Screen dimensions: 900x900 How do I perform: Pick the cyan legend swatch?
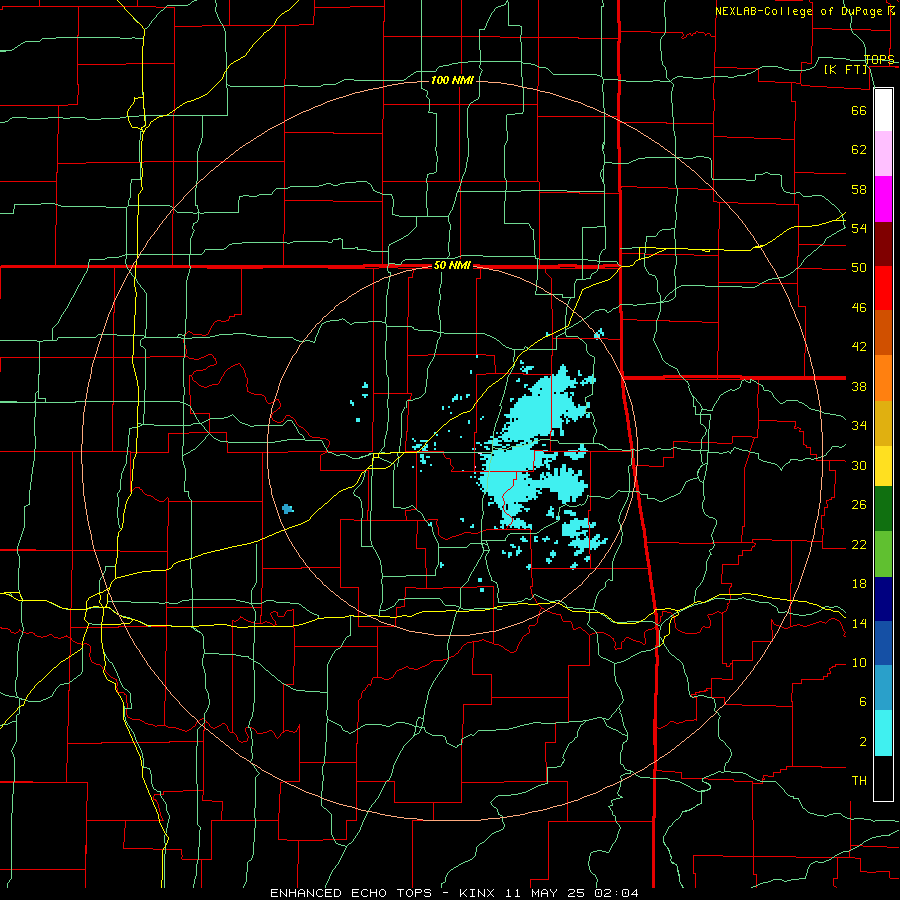pyautogui.click(x=883, y=733)
